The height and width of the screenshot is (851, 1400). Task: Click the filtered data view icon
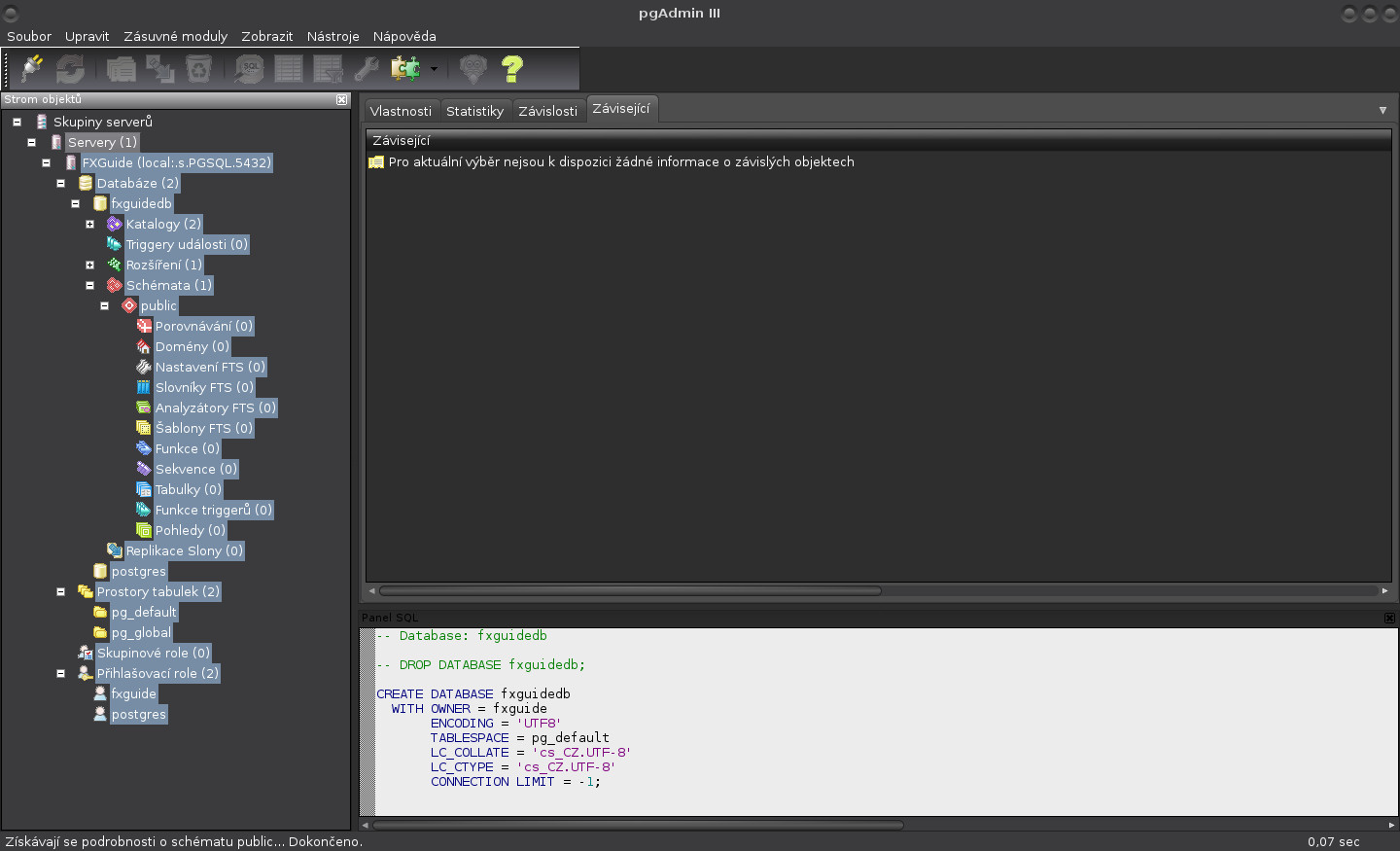point(328,68)
